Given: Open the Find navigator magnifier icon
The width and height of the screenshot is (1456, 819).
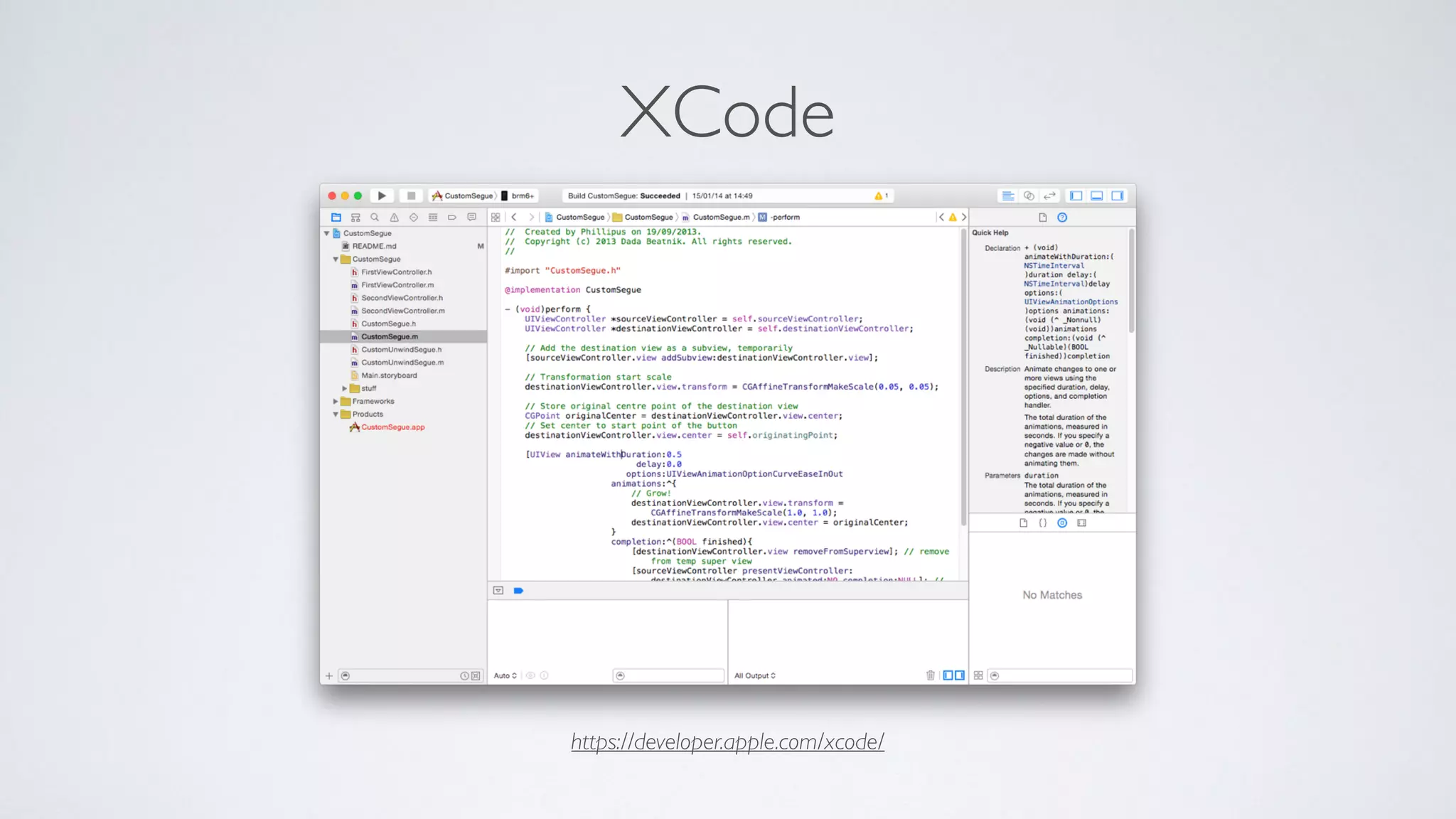Looking at the screenshot, I should [375, 218].
